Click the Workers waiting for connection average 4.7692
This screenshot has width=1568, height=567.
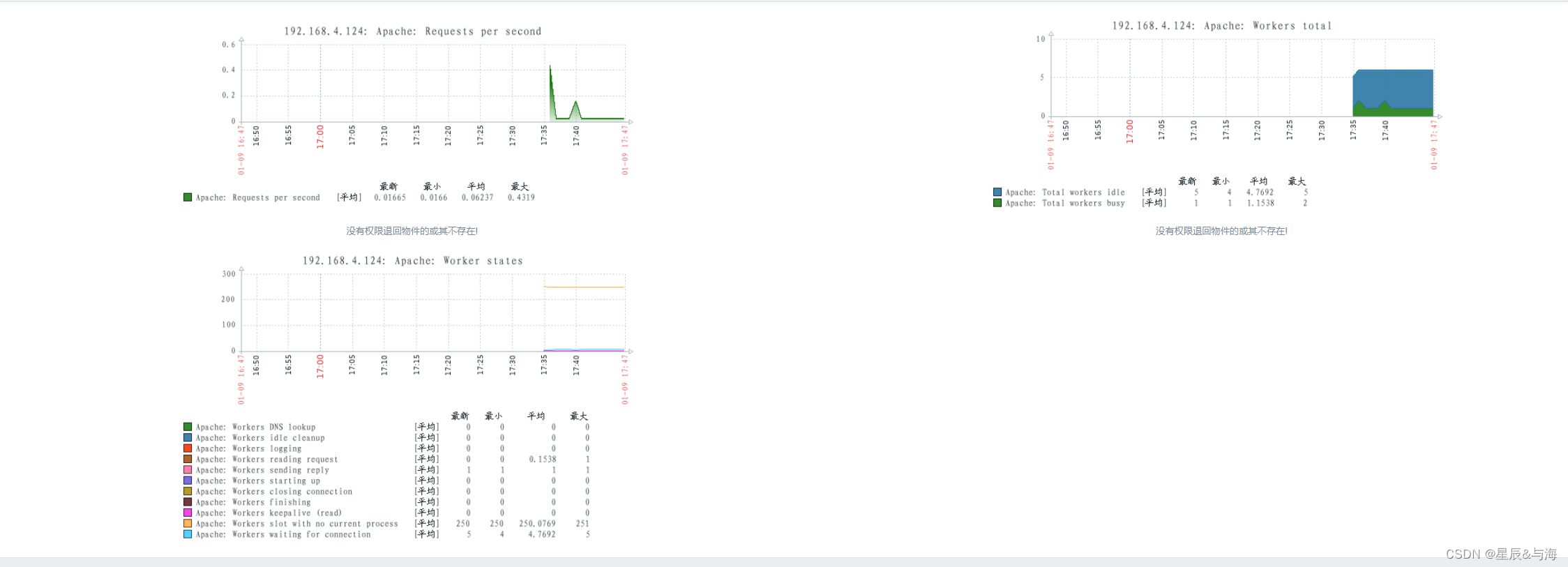[542, 535]
